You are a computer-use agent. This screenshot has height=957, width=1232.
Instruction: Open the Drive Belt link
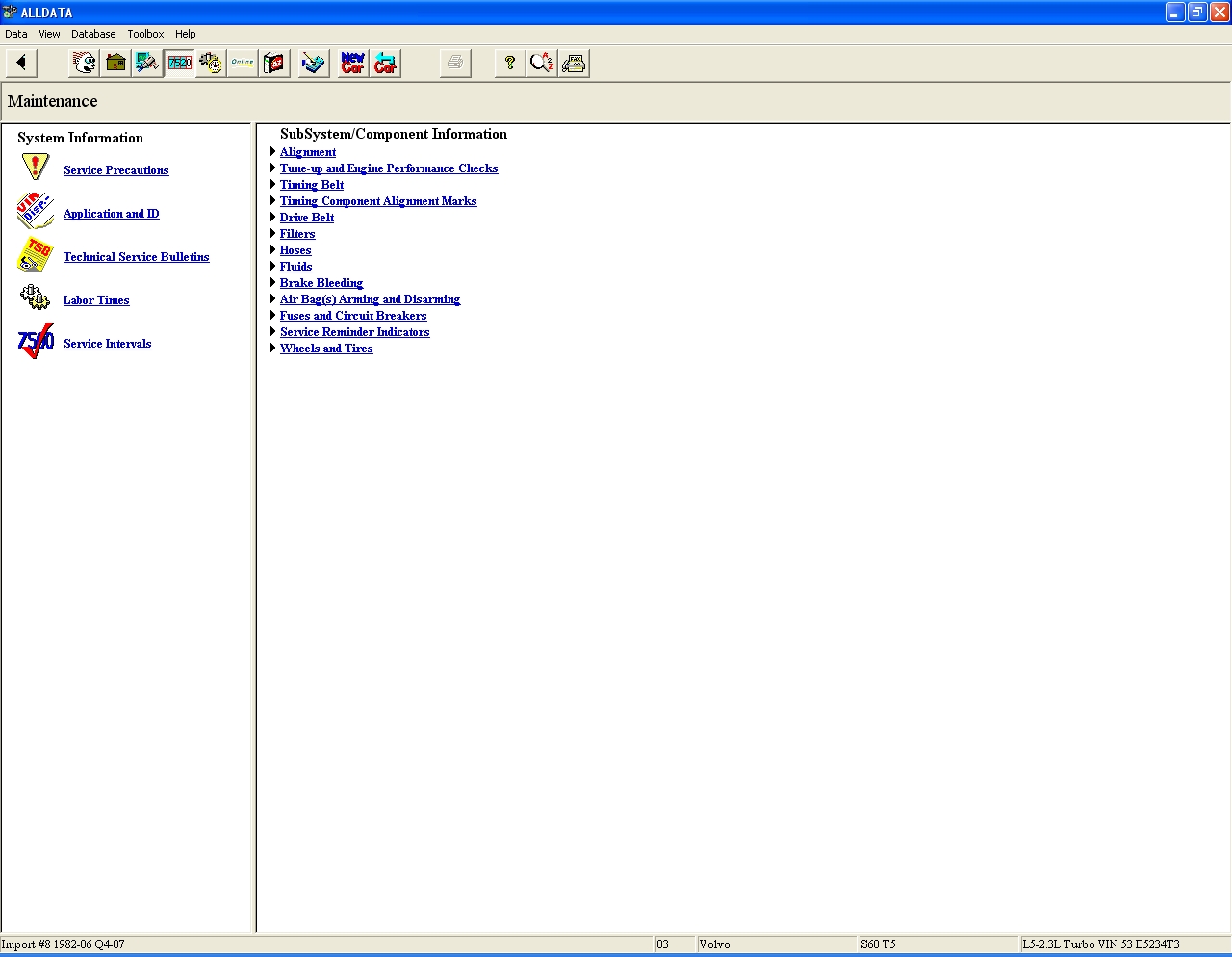(307, 218)
